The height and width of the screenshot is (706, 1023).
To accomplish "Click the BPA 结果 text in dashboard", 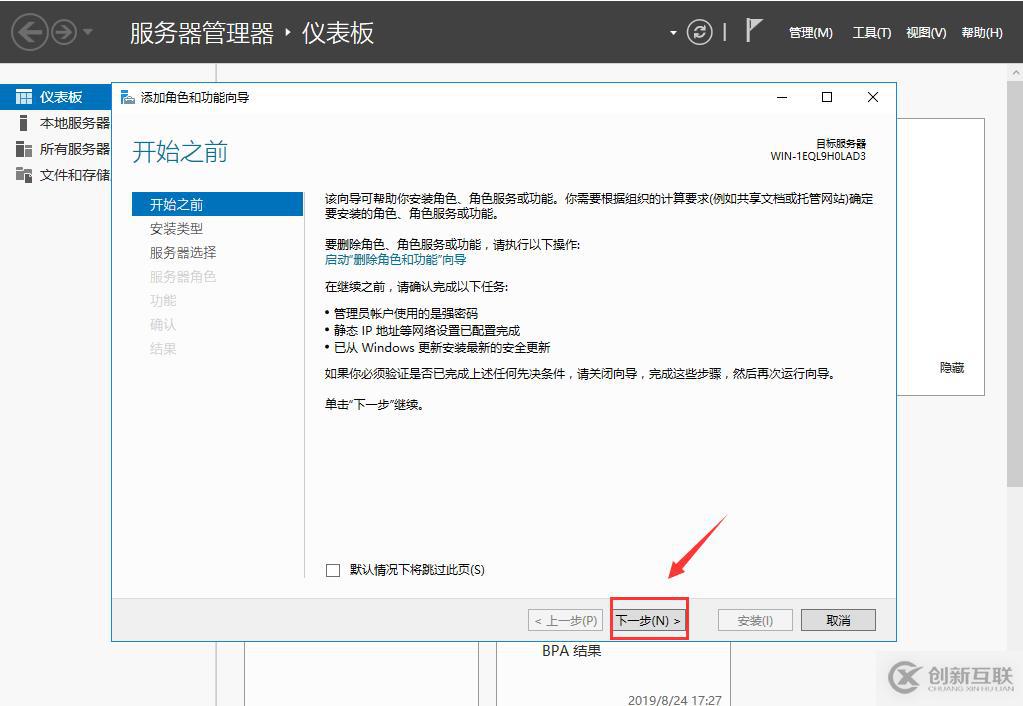I will pyautogui.click(x=572, y=651).
